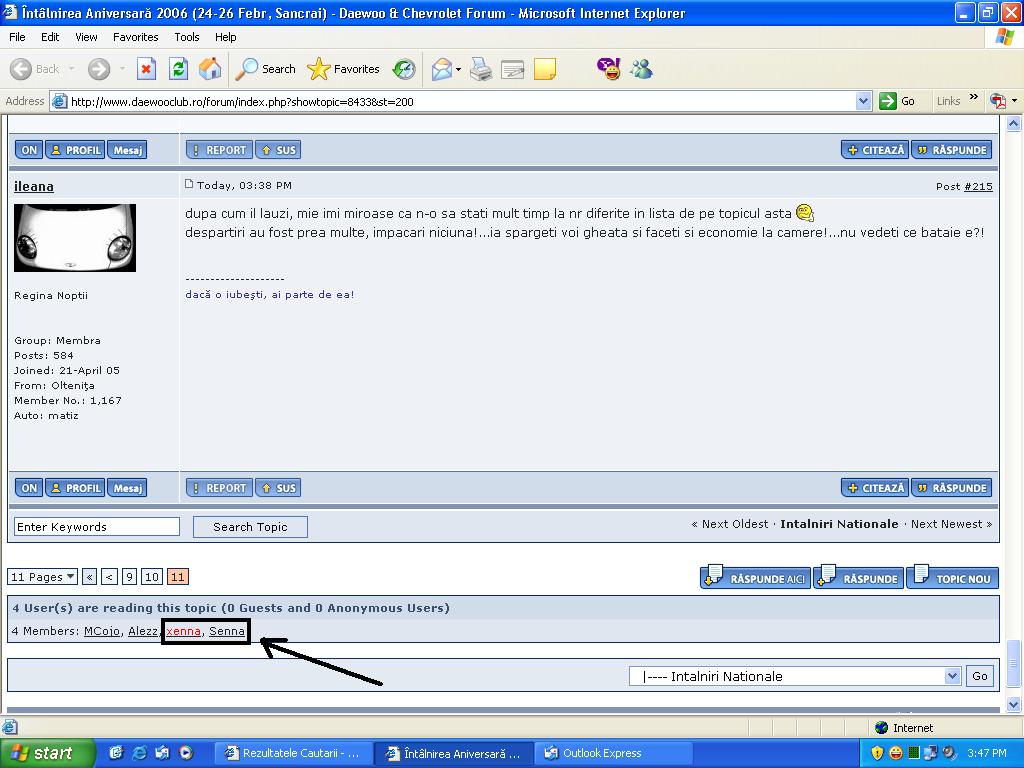Open the Favorites star button
Screen dimensions: 1024x768
click(x=344, y=69)
